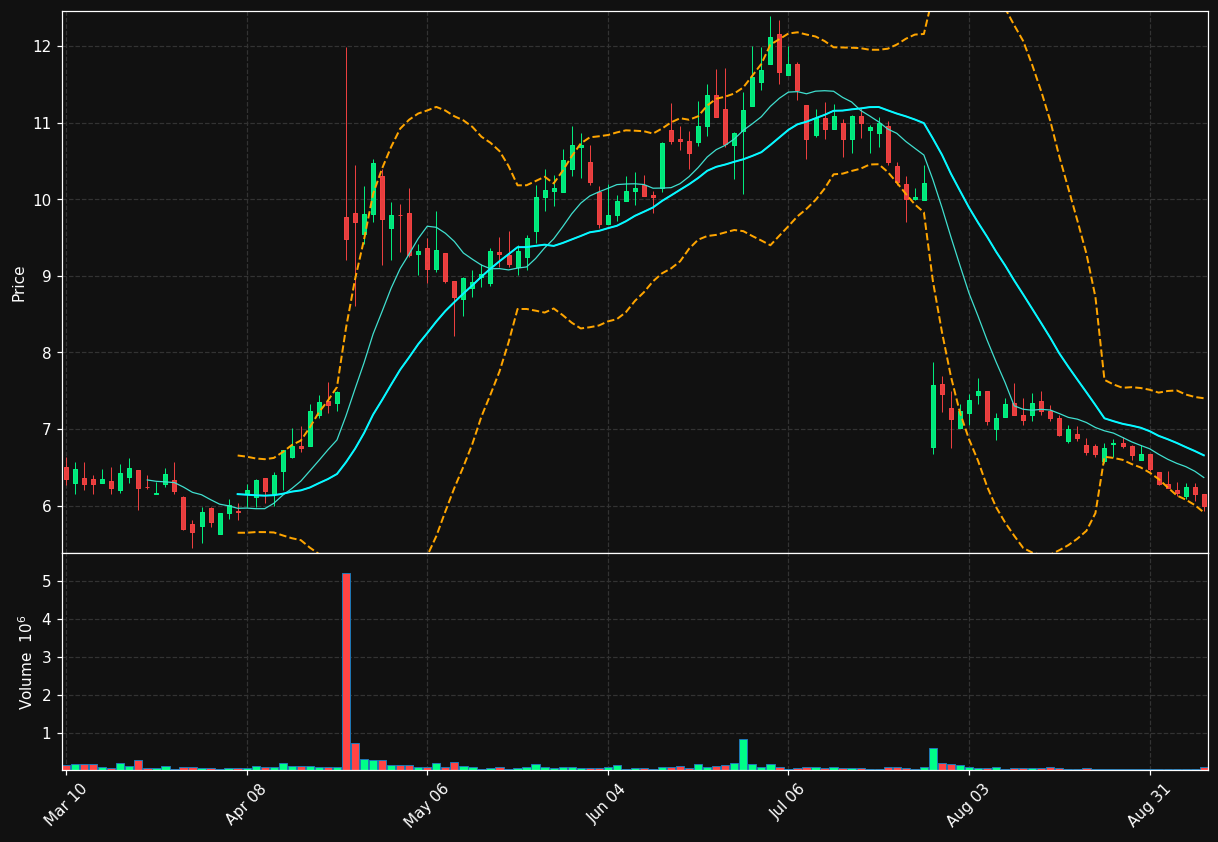Click the volume axis value 2
The height and width of the screenshot is (842, 1218).
pos(48,695)
